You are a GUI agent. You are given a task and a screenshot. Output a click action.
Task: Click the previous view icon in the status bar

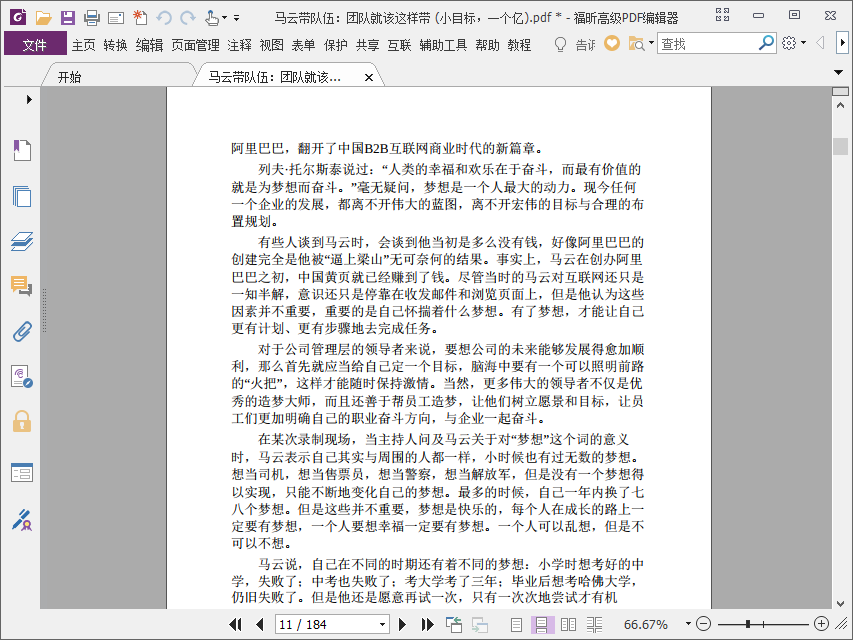coord(454,624)
